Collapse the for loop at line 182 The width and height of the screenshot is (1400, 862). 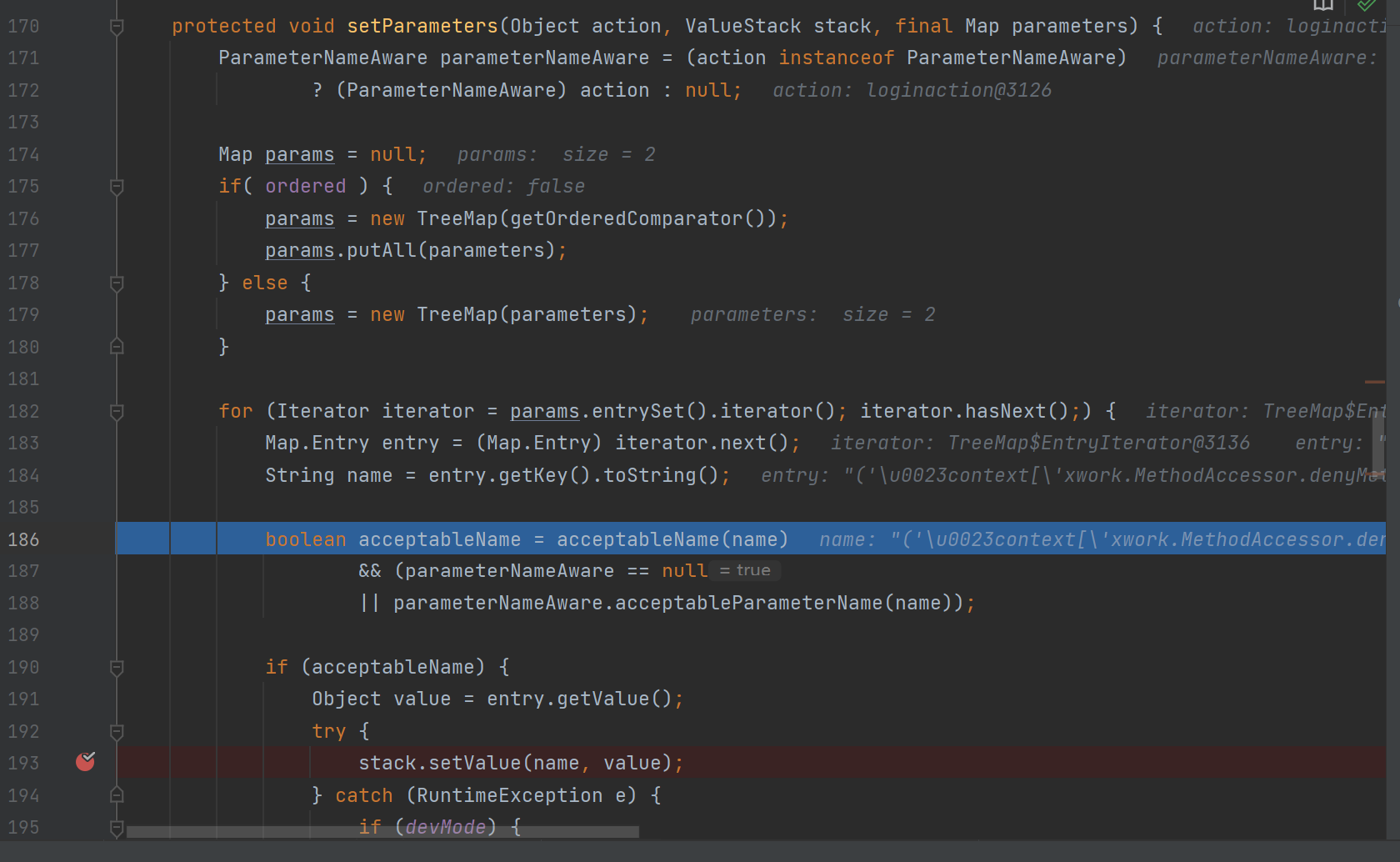(x=117, y=412)
